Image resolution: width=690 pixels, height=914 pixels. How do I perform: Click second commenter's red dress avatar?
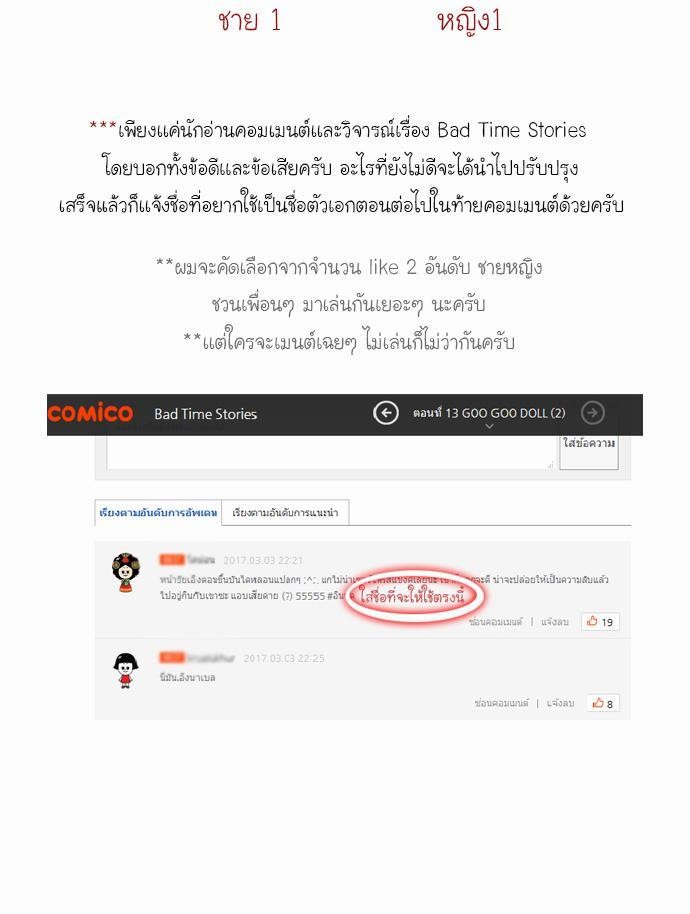tap(125, 671)
